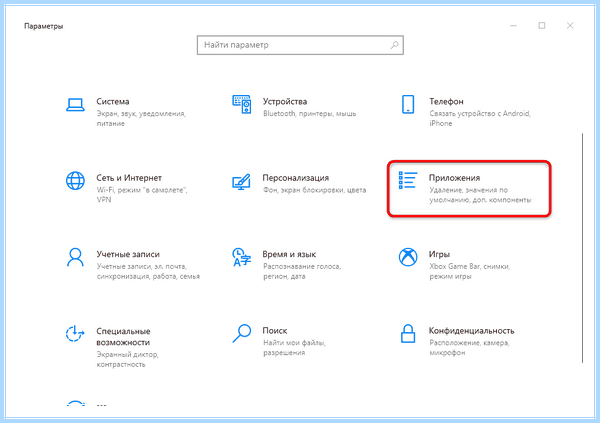Click inside the Найти параметр search field
The image size is (600, 423).
click(x=300, y=45)
